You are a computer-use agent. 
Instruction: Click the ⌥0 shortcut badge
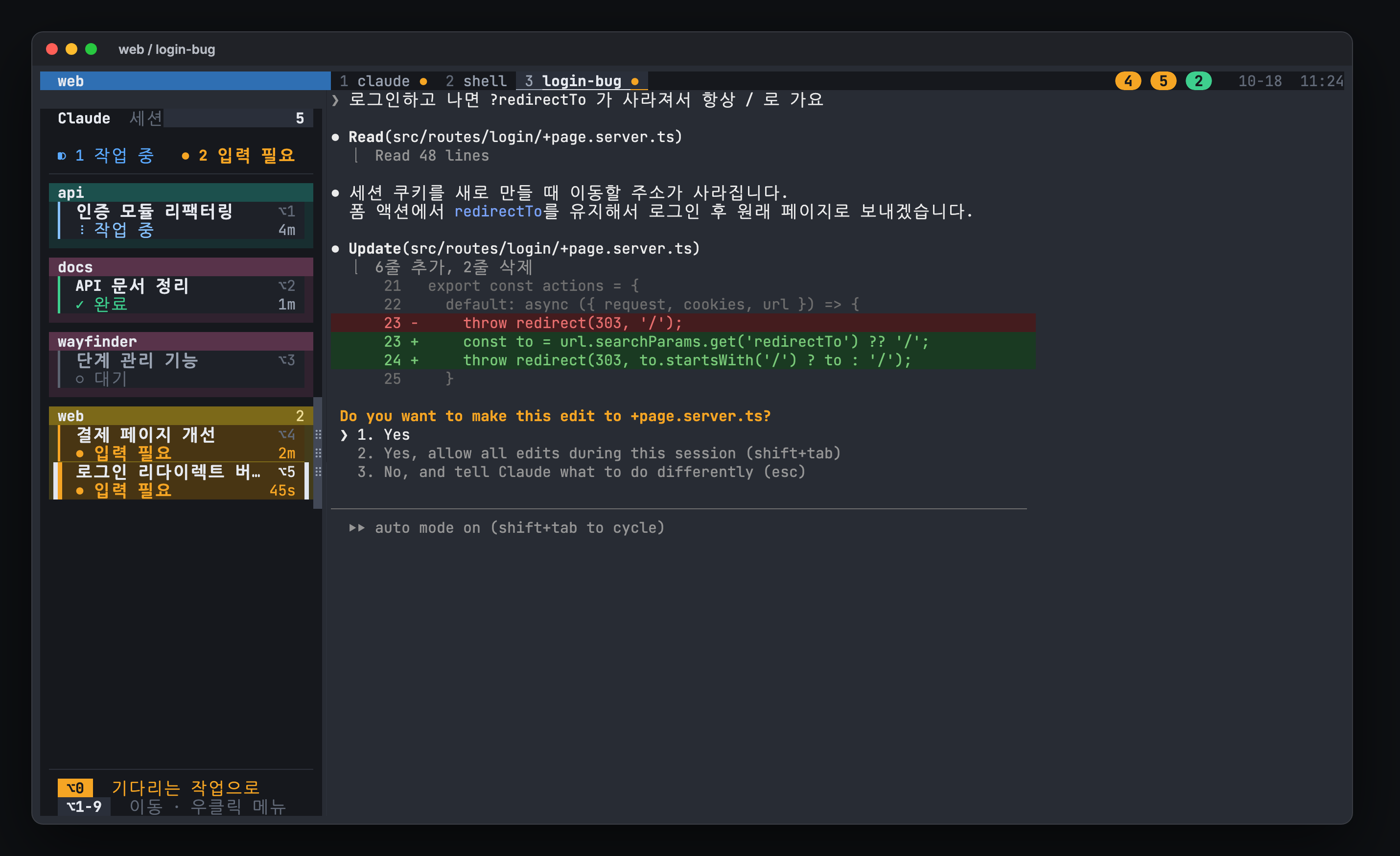pos(75,788)
